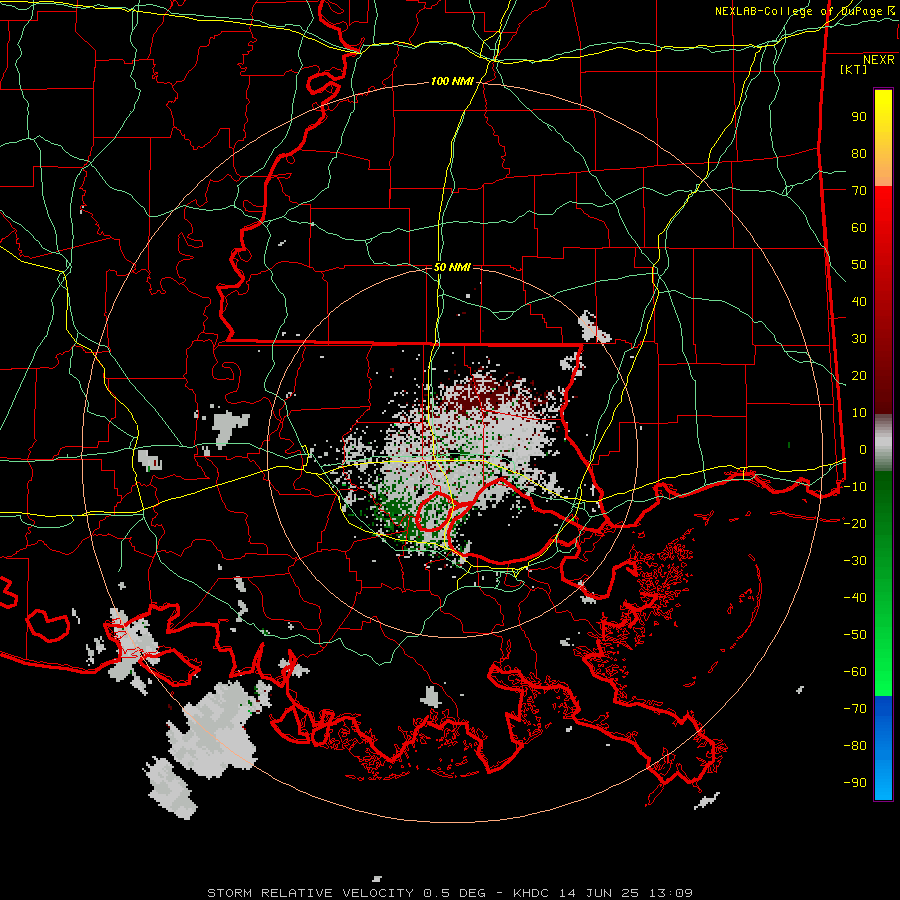Click the -10 value on velocity scale

(x=855, y=487)
